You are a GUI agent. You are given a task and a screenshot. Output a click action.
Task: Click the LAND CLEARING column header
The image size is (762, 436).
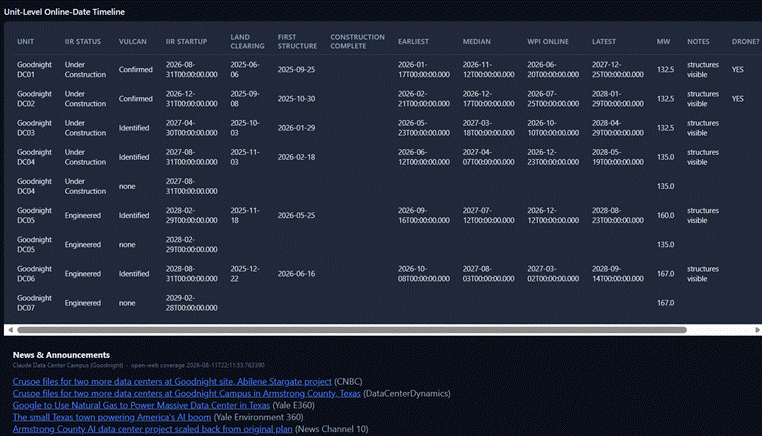[x=247, y=41]
